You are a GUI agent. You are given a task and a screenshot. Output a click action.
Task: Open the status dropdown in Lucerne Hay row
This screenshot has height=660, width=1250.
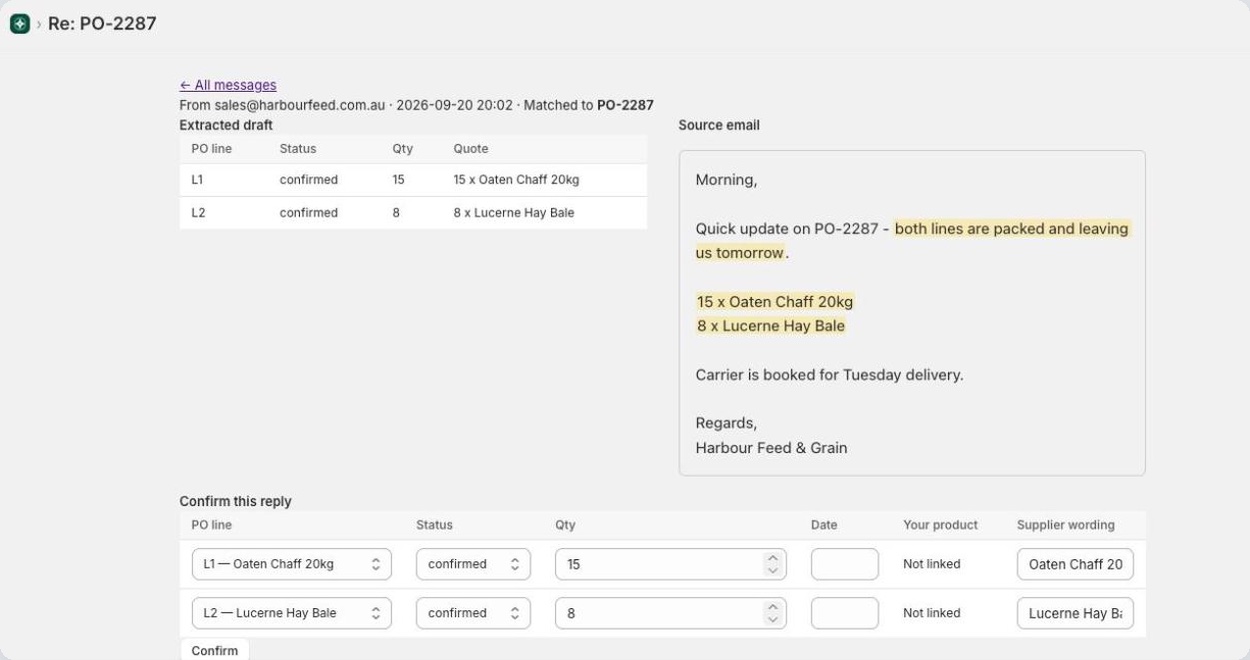tap(473, 613)
